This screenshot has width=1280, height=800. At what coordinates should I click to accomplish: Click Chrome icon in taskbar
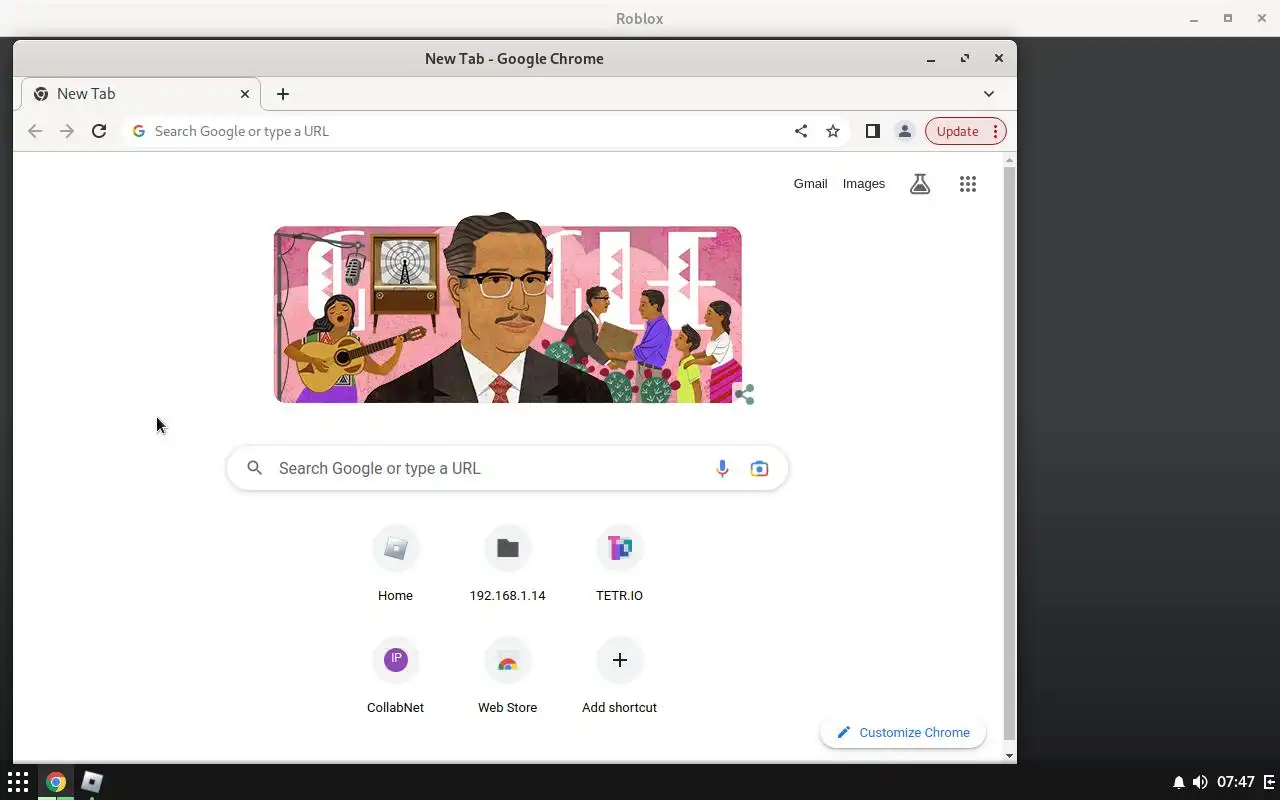click(56, 782)
